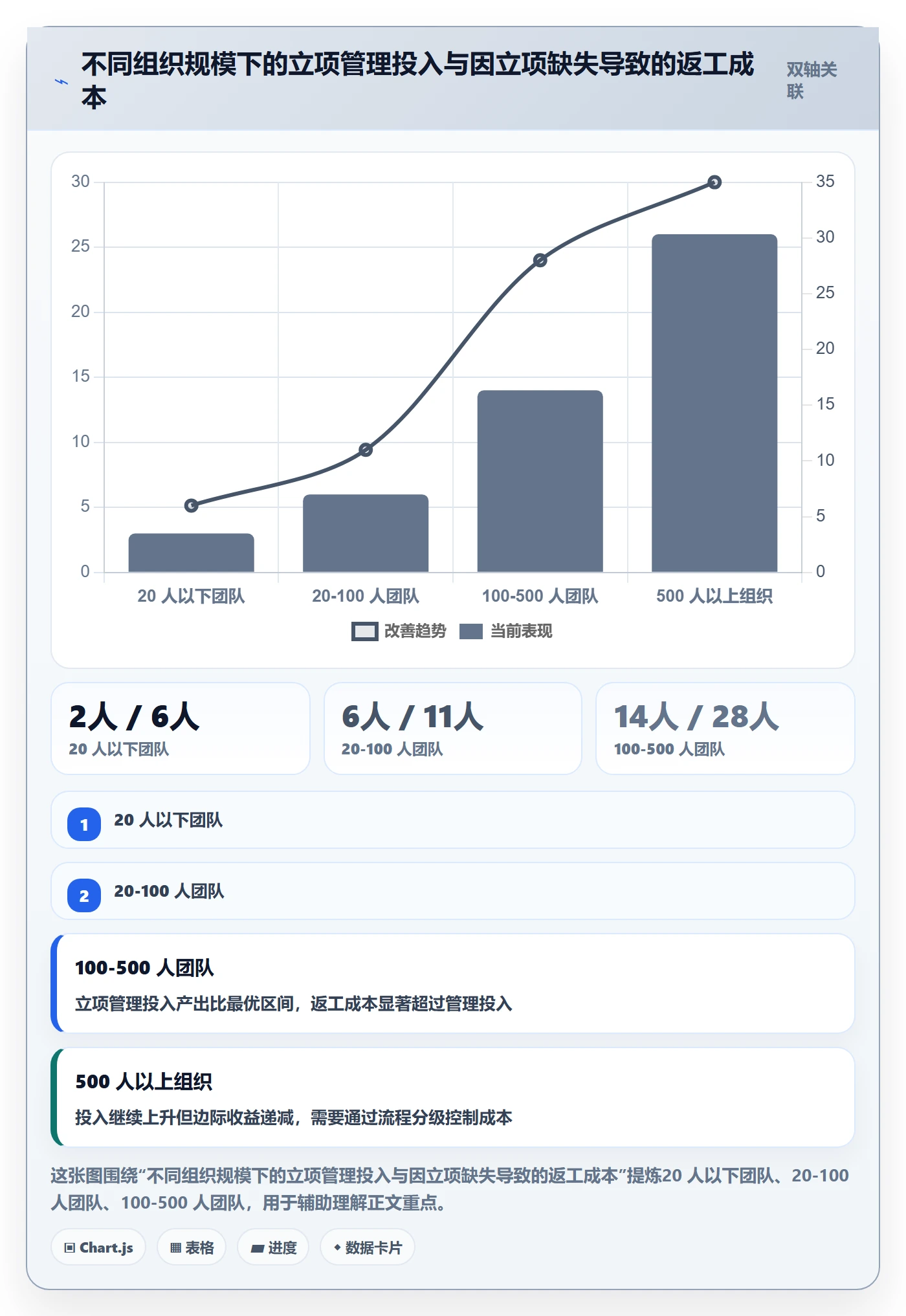
Task: Click the Chart.js chip
Action: (98, 1247)
